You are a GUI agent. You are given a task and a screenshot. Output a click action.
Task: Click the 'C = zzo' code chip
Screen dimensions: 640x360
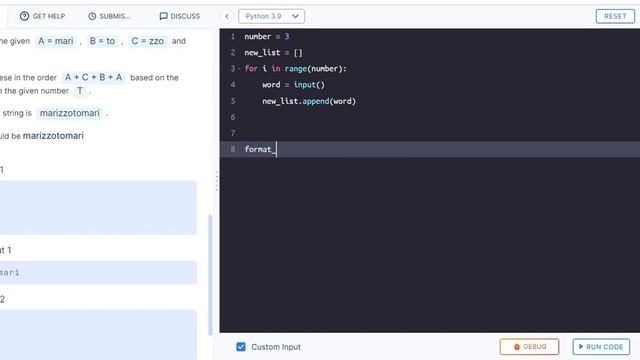147,41
